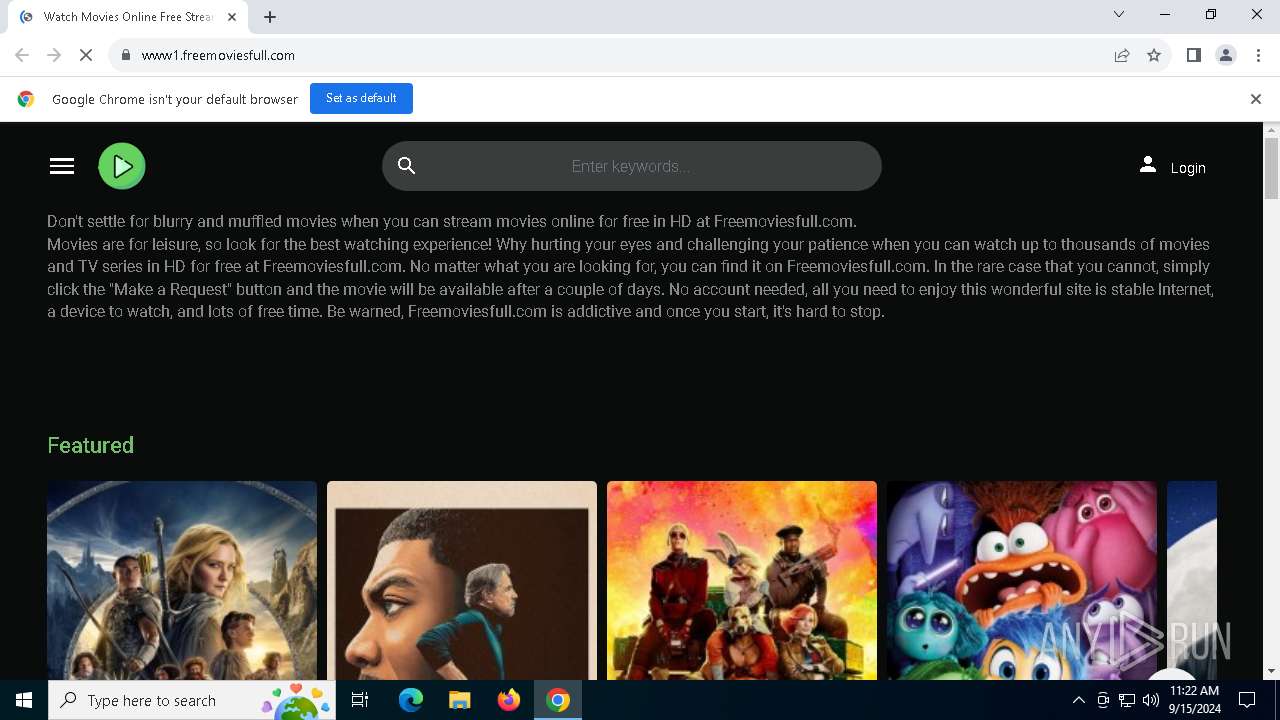The image size is (1280, 720).
Task: Select the Watch Movies Online Free tab
Action: point(128,17)
